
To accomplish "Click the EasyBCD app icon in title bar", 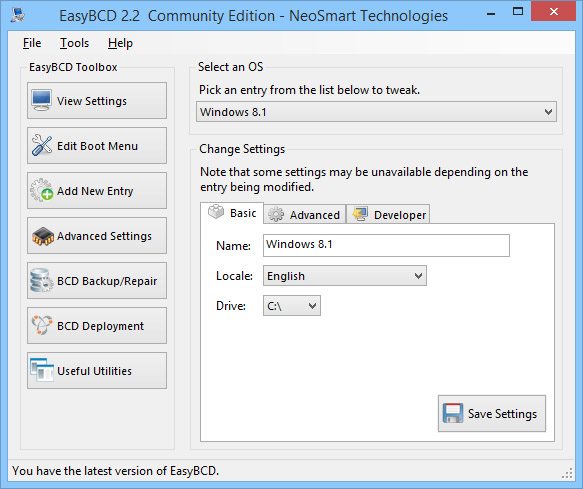I will (x=18, y=15).
